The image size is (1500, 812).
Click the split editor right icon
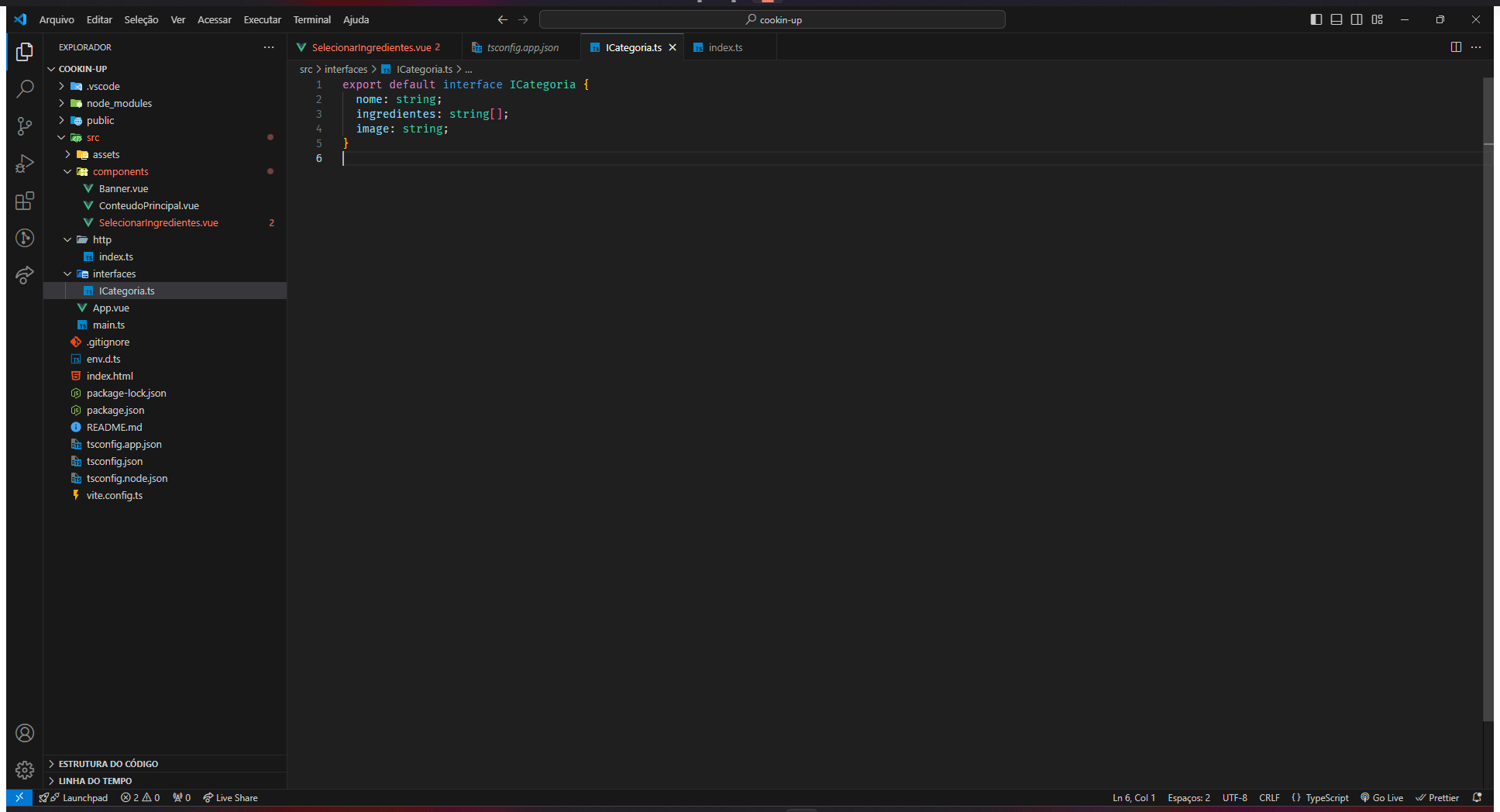click(1456, 47)
